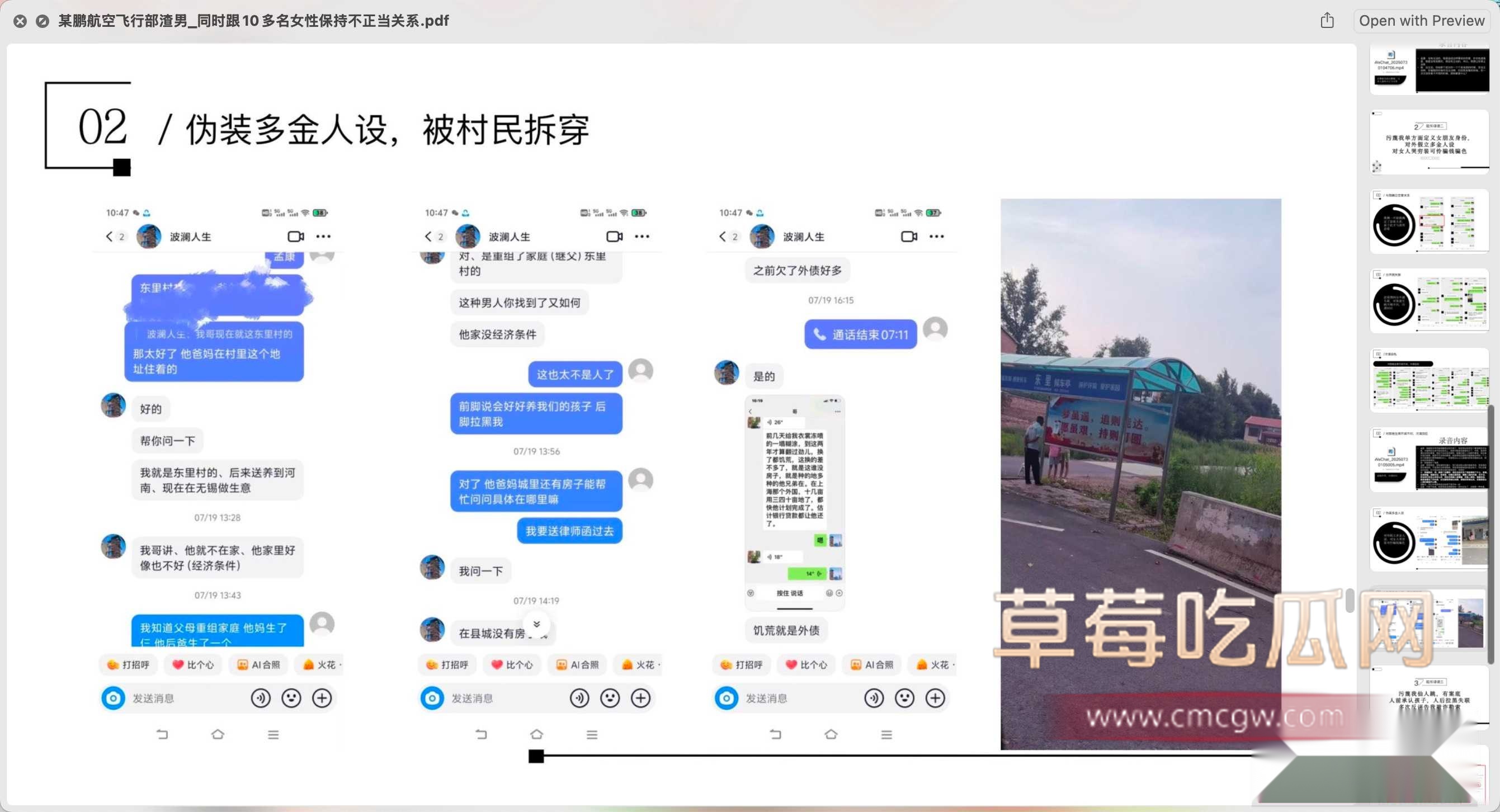Click 打招呼 quick reply in first chat
Screen dimensions: 1500x812
click(x=129, y=665)
